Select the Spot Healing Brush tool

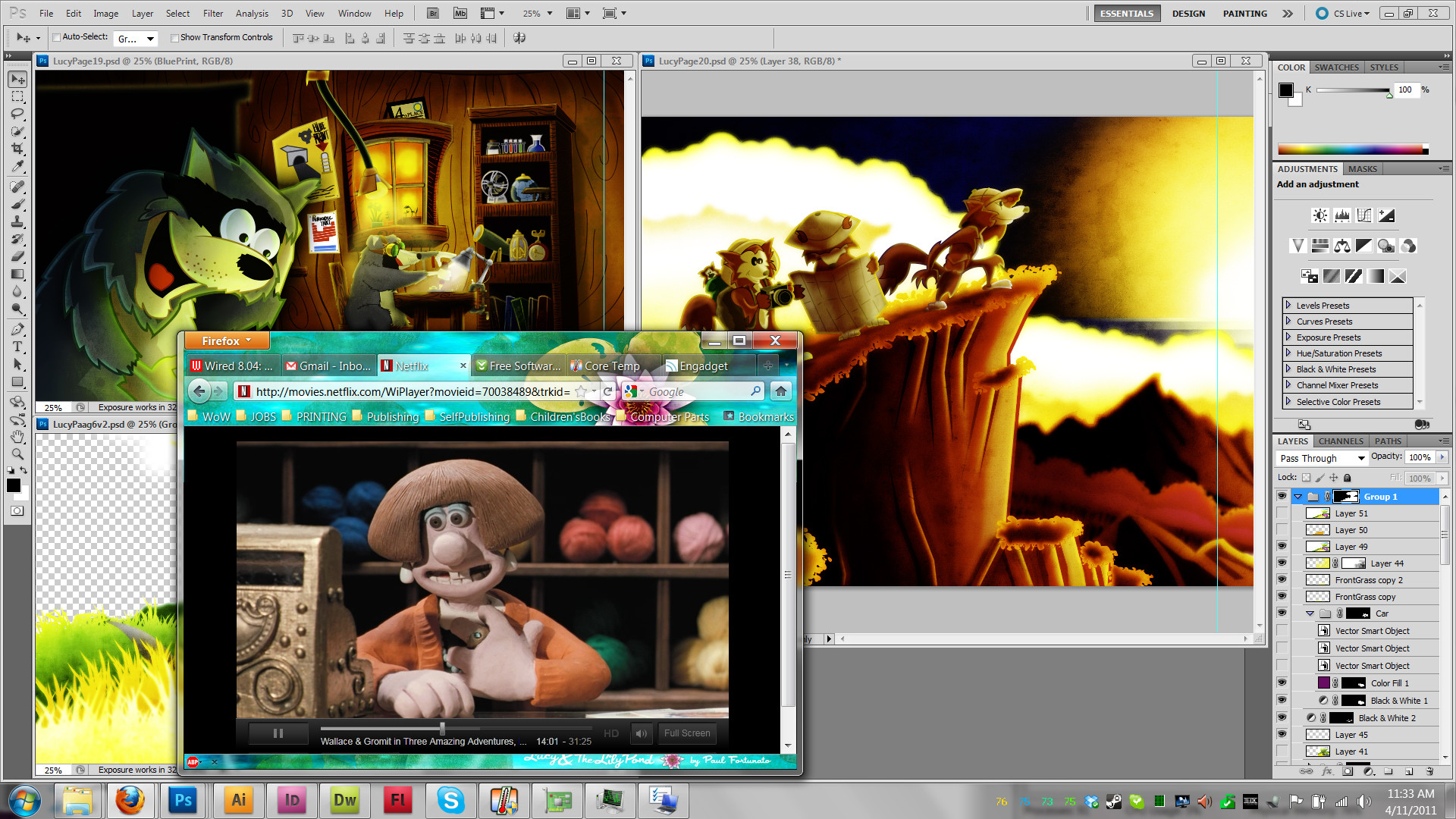pyautogui.click(x=17, y=187)
